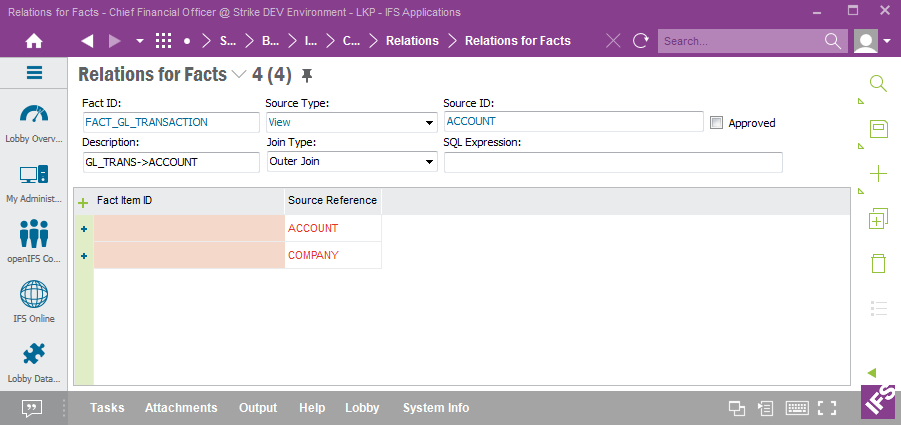Save with the green disk icon

(x=879, y=129)
